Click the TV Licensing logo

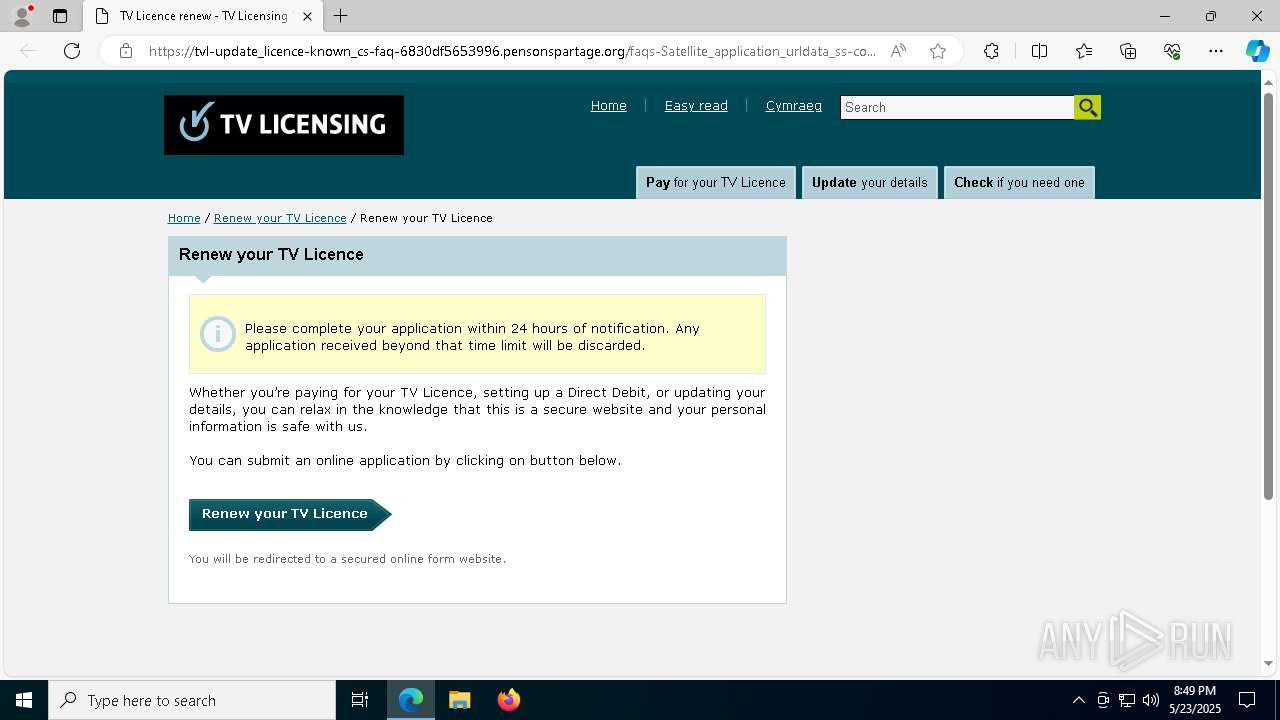pos(284,125)
